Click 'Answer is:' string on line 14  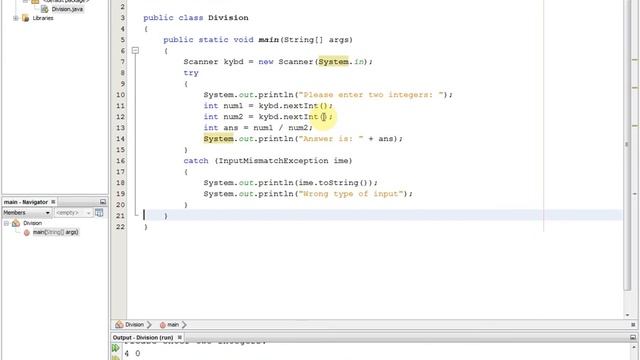click(331, 139)
